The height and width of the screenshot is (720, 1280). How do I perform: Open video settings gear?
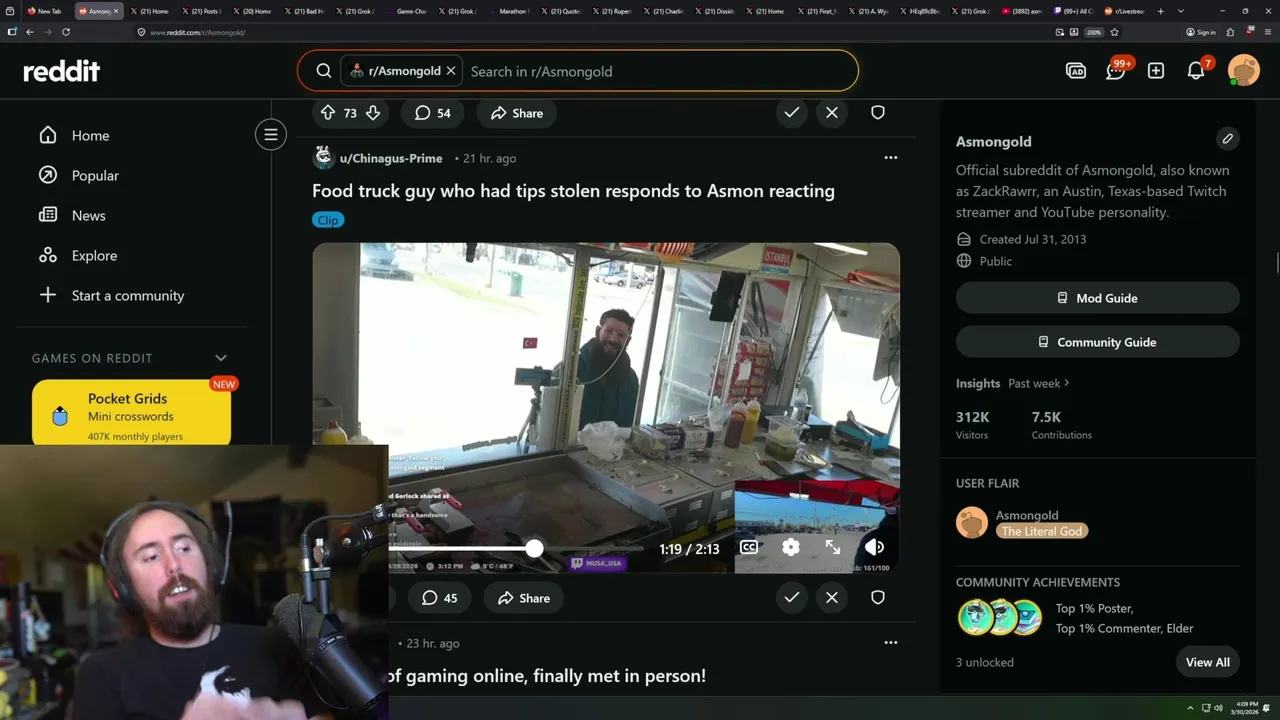pyautogui.click(x=791, y=547)
